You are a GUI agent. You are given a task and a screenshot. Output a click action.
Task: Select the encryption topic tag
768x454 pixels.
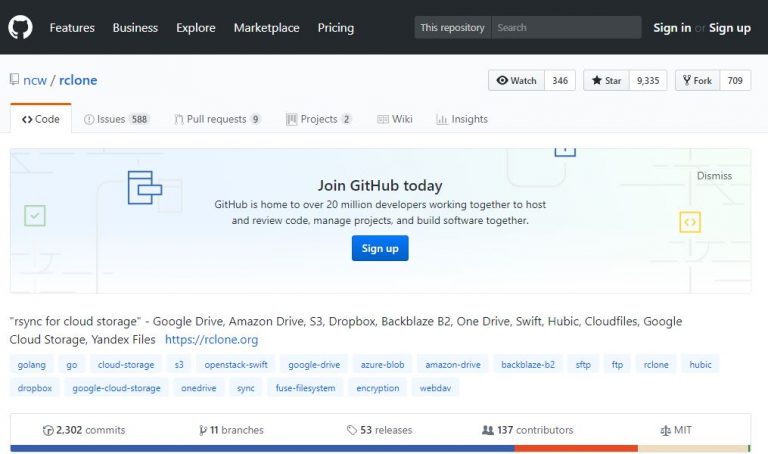point(378,388)
